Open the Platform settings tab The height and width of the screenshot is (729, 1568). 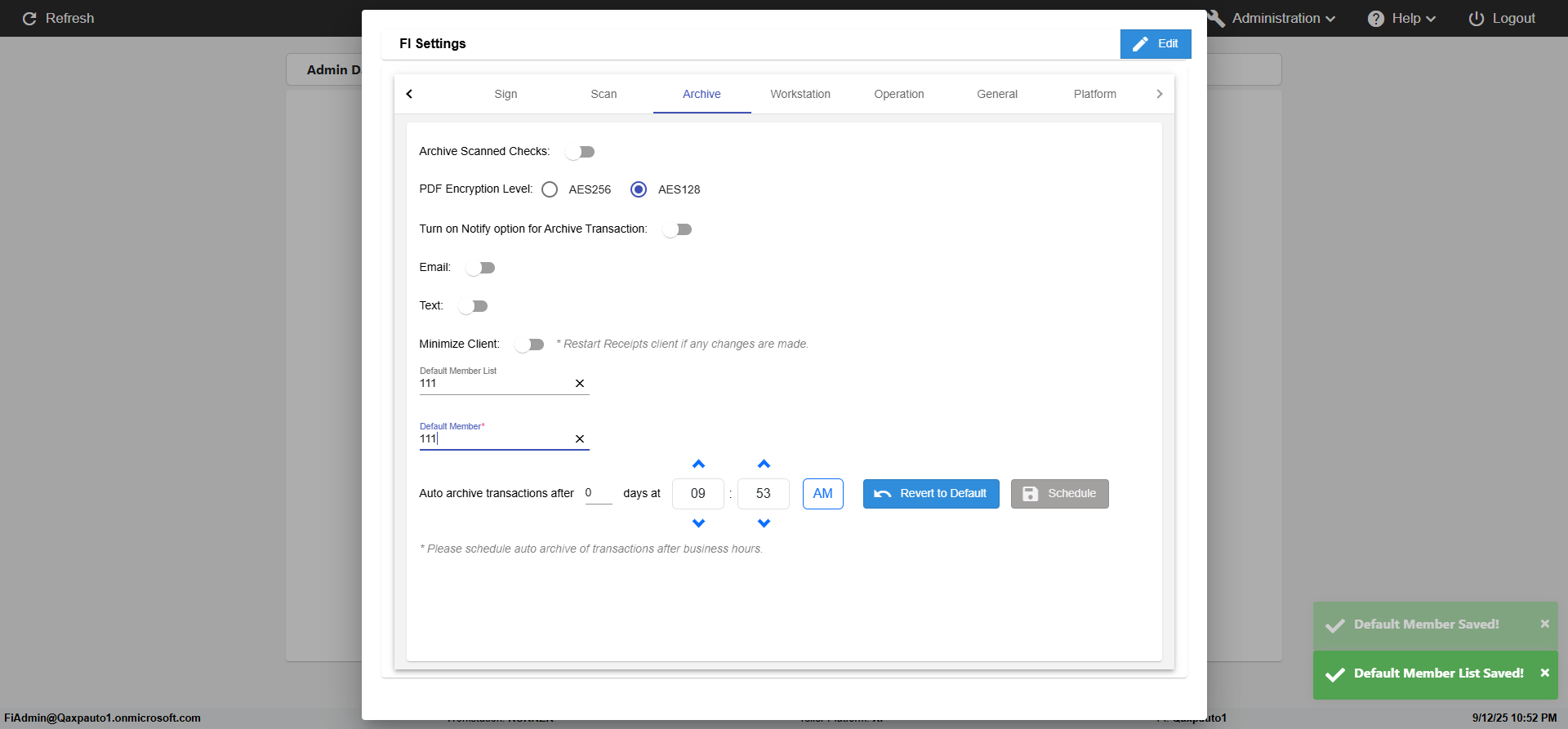(1094, 94)
